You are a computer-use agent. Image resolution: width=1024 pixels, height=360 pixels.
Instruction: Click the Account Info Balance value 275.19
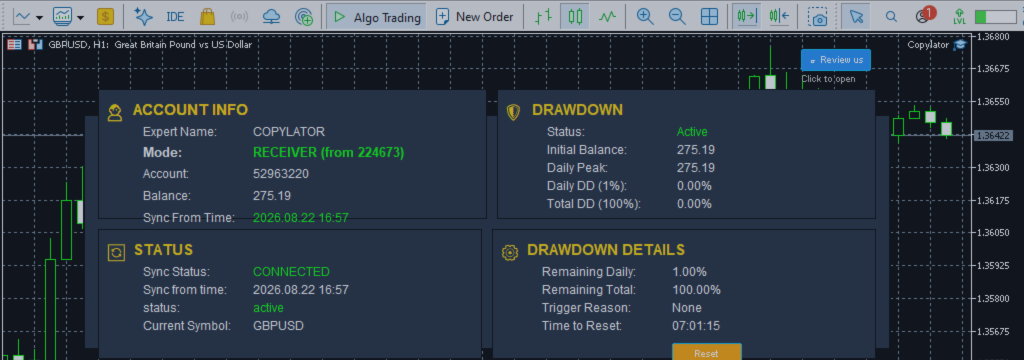272,195
